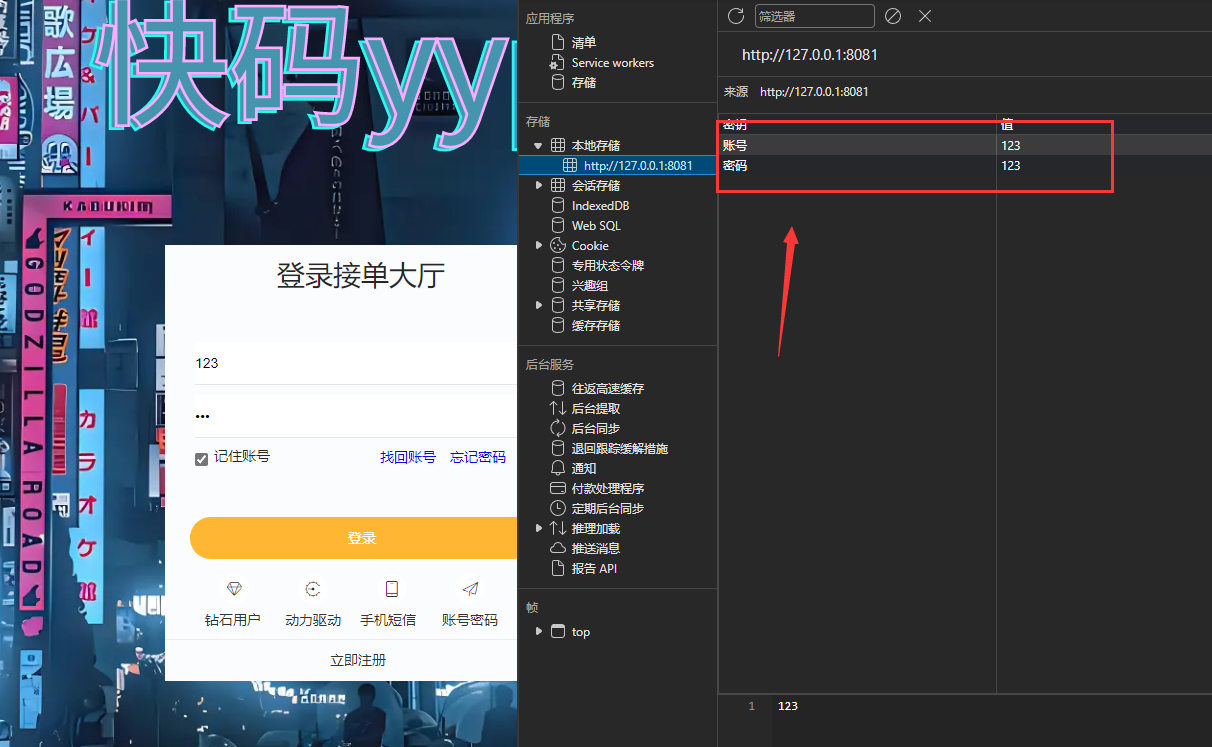Open IndexedDB storage item
Image resolution: width=1212 pixels, height=747 pixels.
[x=600, y=206]
